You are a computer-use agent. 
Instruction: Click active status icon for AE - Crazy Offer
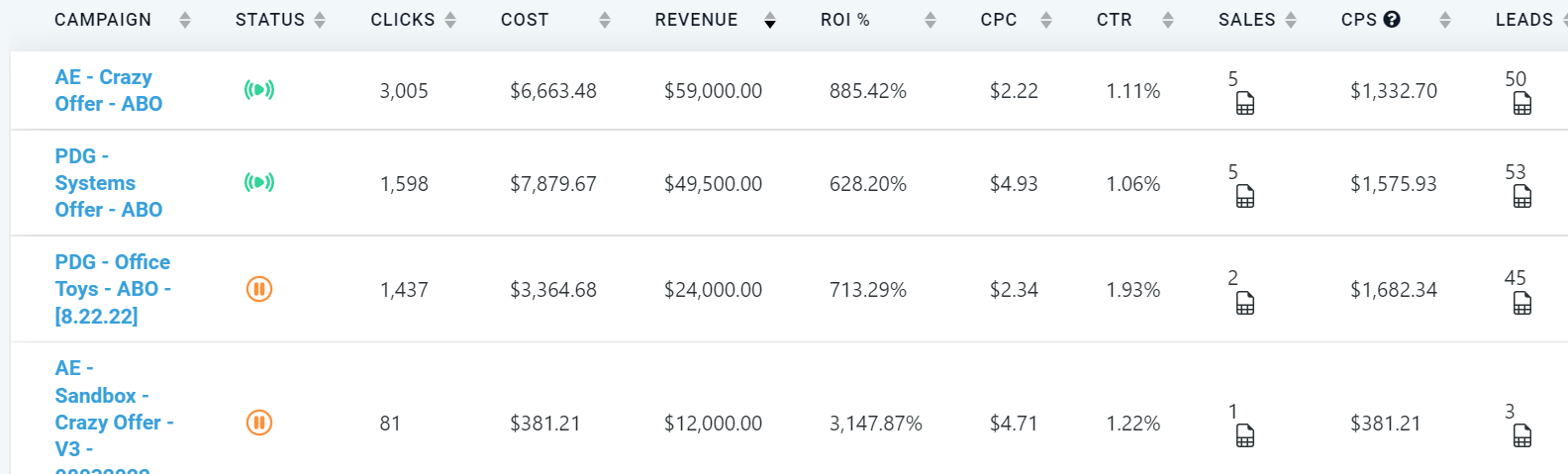[x=259, y=90]
